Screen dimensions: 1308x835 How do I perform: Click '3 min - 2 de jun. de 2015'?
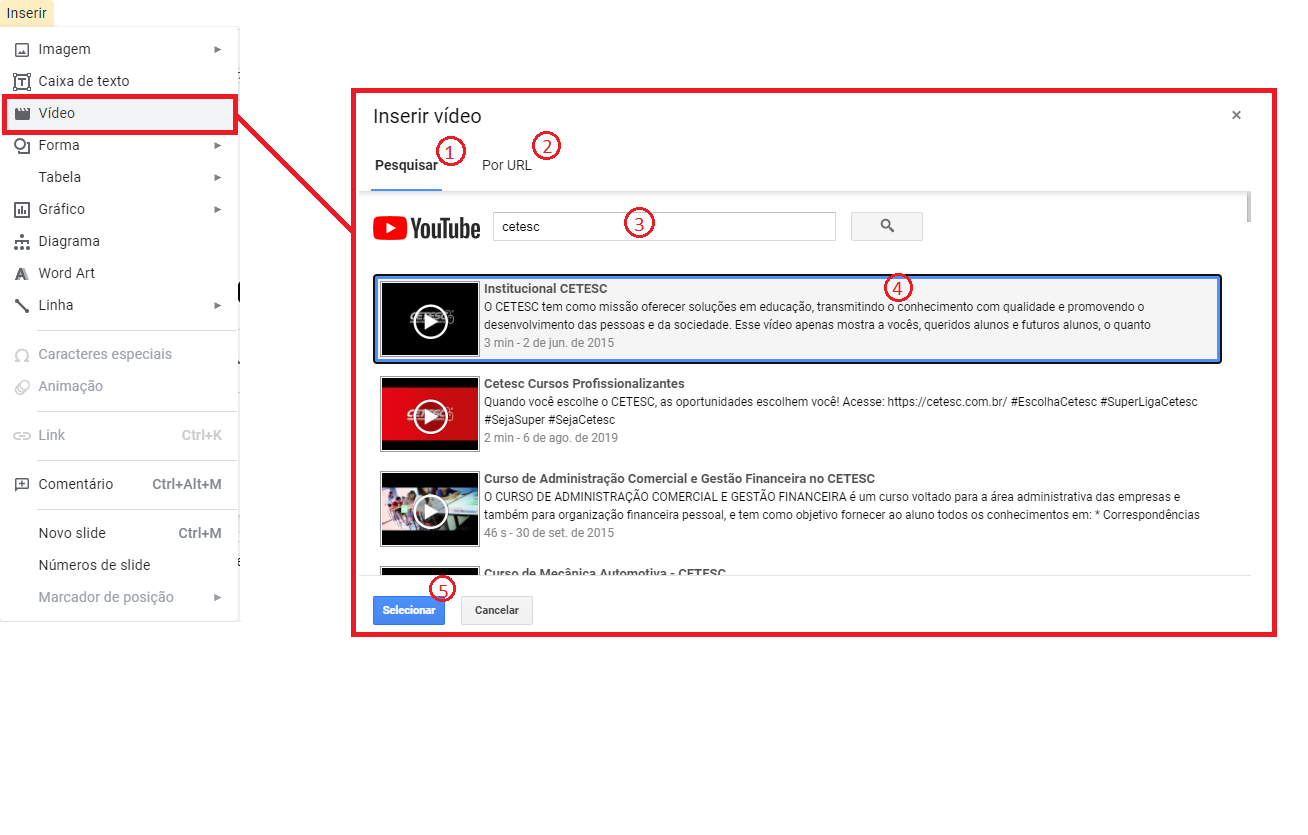click(549, 343)
